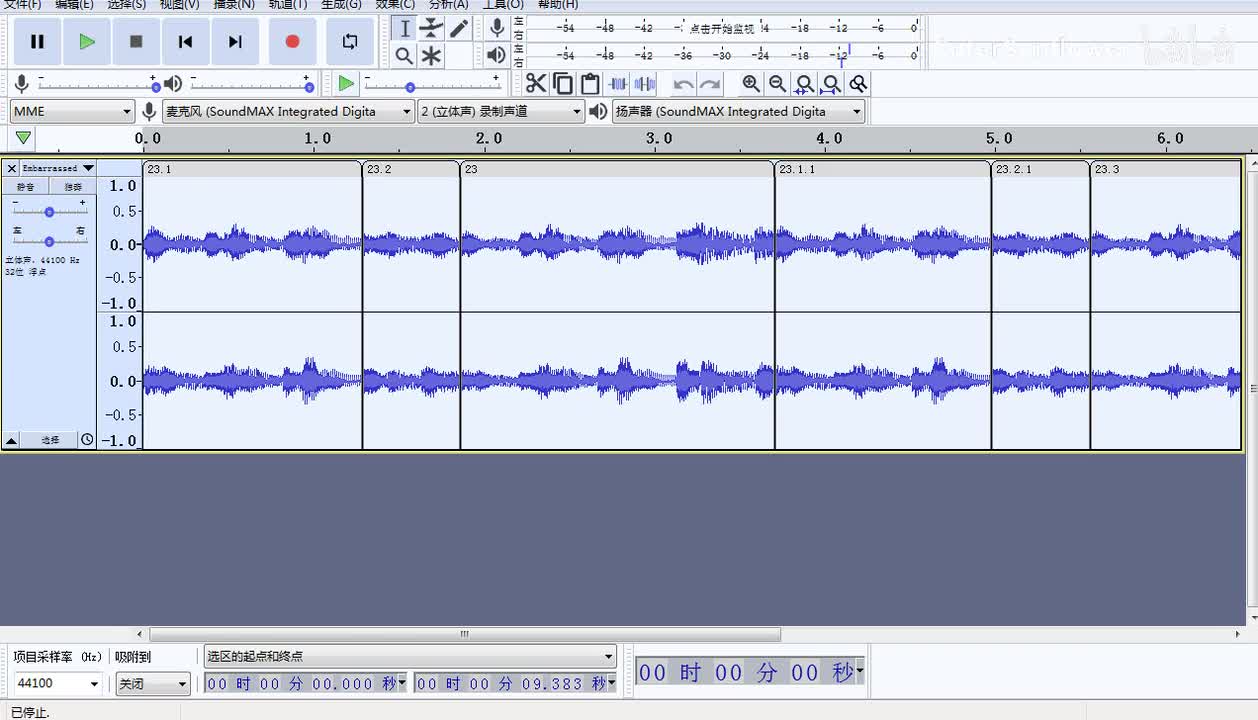The width and height of the screenshot is (1258, 720).
Task: Click the Silence audio selection icon
Action: pyautogui.click(x=645, y=84)
